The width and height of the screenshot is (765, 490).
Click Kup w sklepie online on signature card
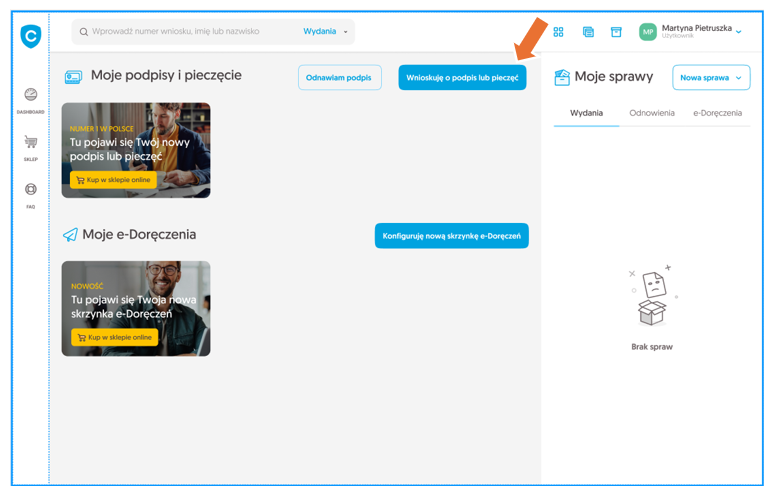(x=113, y=180)
